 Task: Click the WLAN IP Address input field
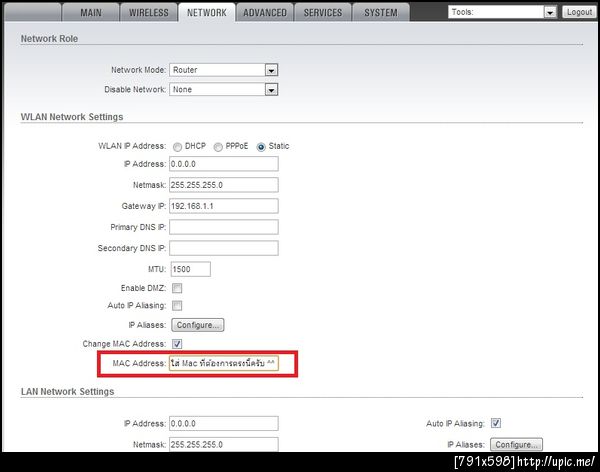coord(224,164)
